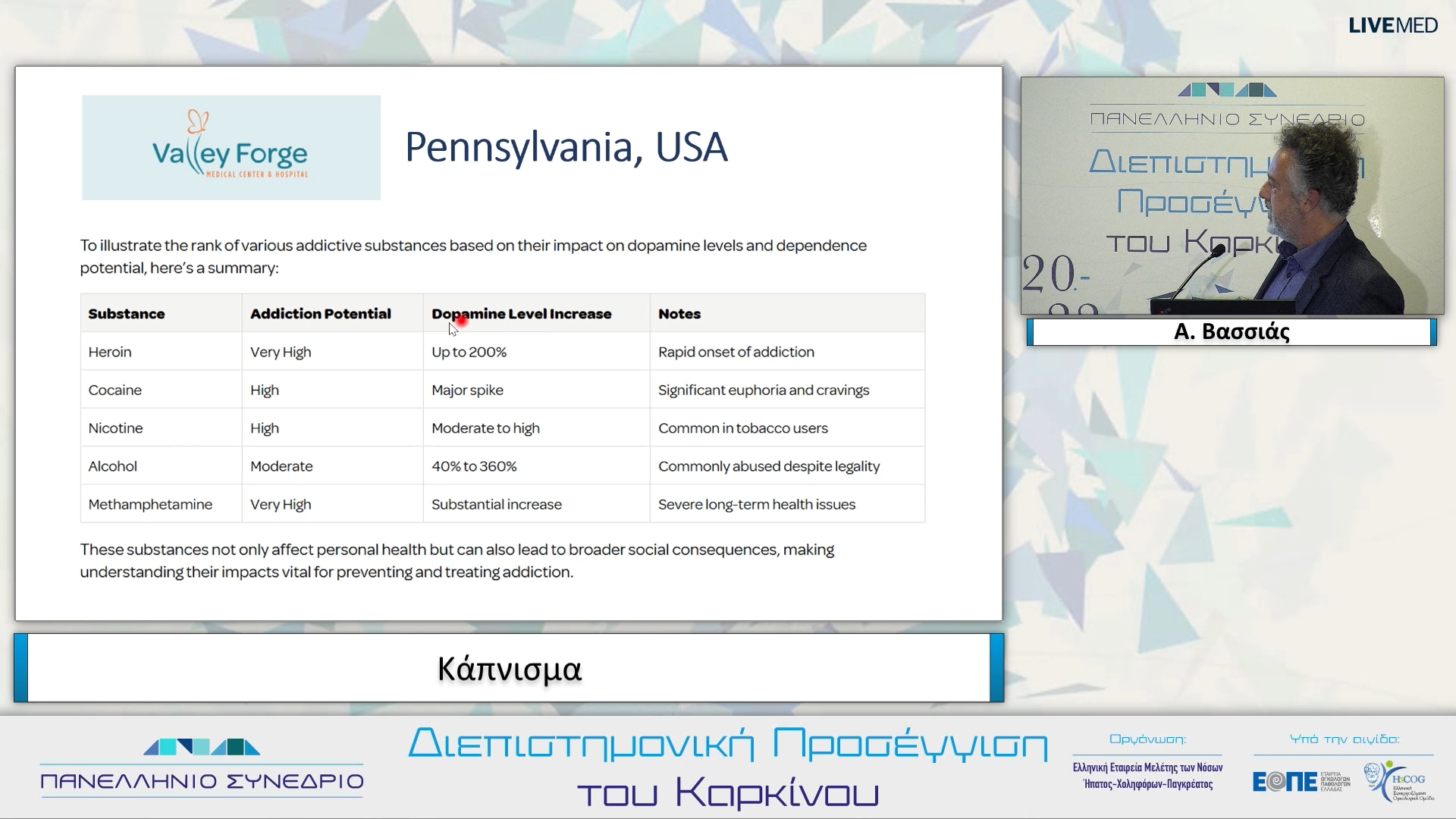Click the ΠΑΝΕΛΛΗΝΙΟ ΣΥΝΕΔΡΙΟ text bottom left

coord(202,781)
